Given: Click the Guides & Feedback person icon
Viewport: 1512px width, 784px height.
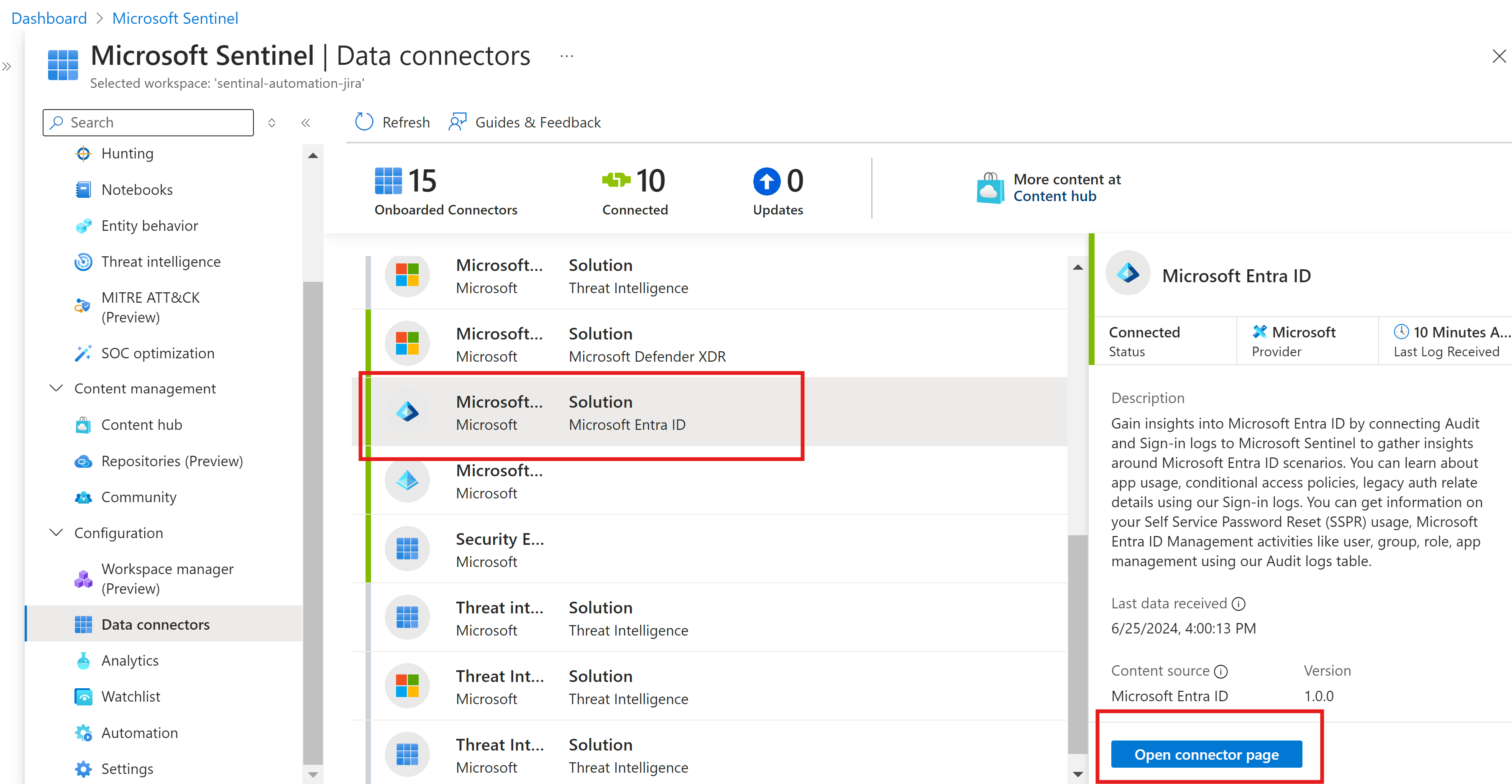Looking at the screenshot, I should [x=457, y=122].
